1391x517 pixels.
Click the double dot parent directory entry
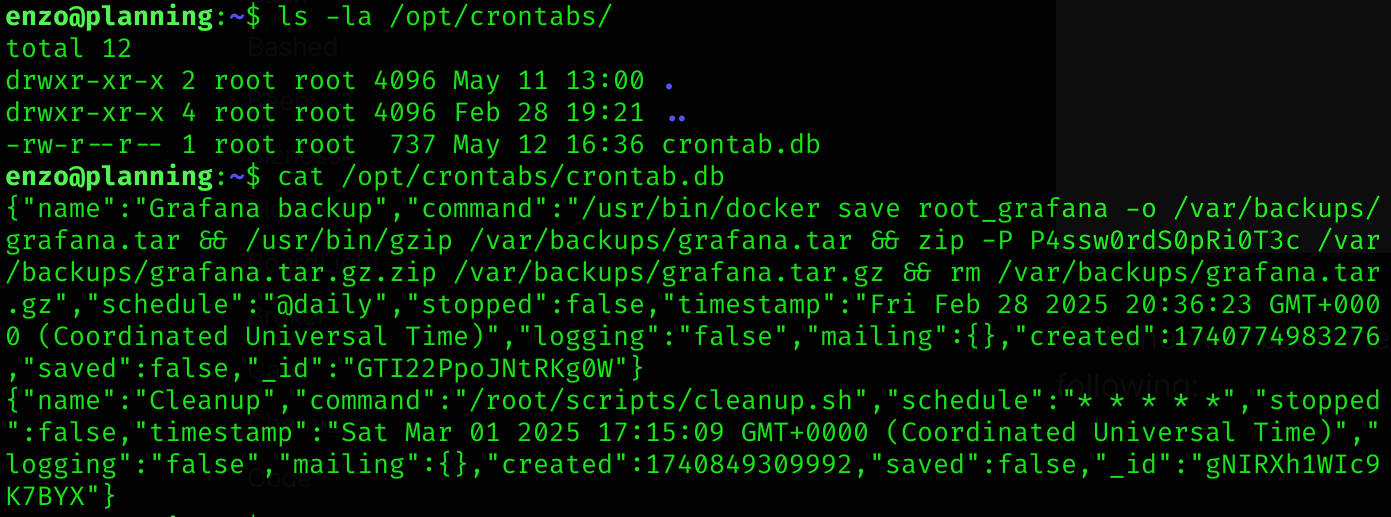point(677,112)
